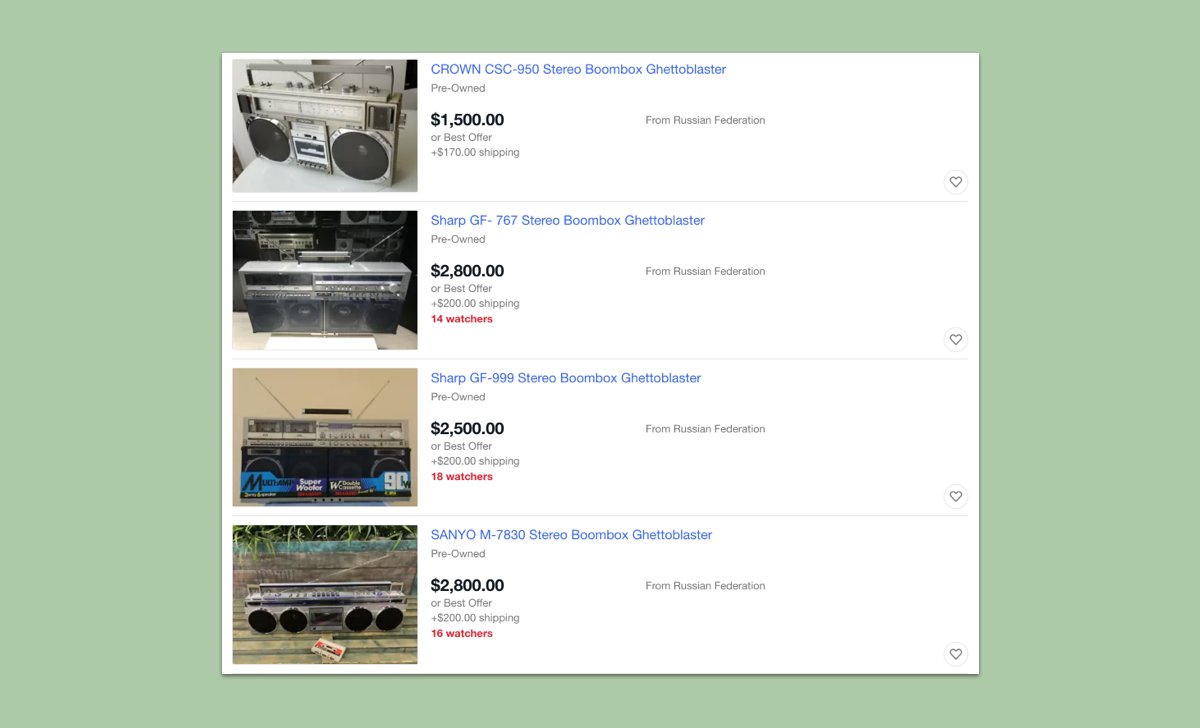The image size is (1200, 728).
Task: Click +$170.00 shipping text on CROWN listing
Action: pyautogui.click(x=475, y=153)
